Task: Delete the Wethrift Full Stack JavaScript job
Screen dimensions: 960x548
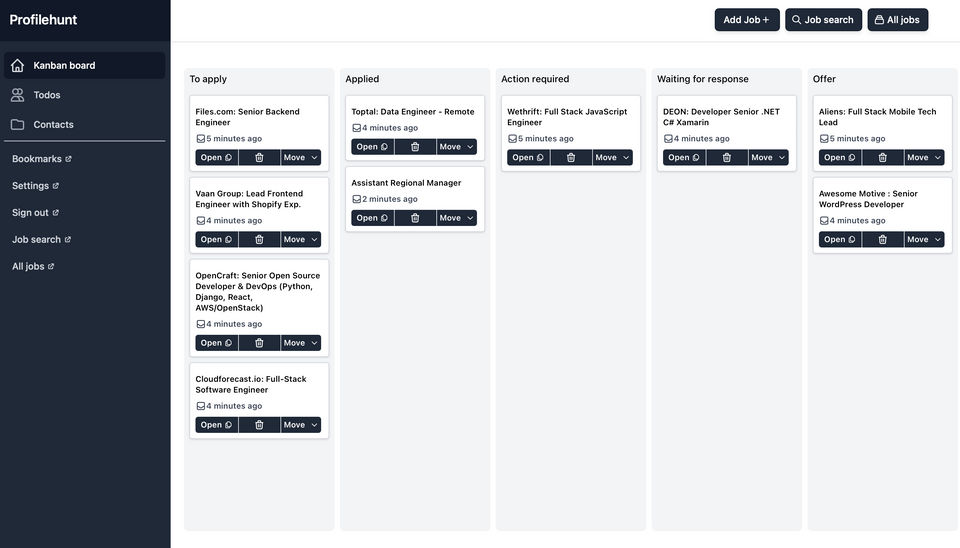Action: (571, 157)
